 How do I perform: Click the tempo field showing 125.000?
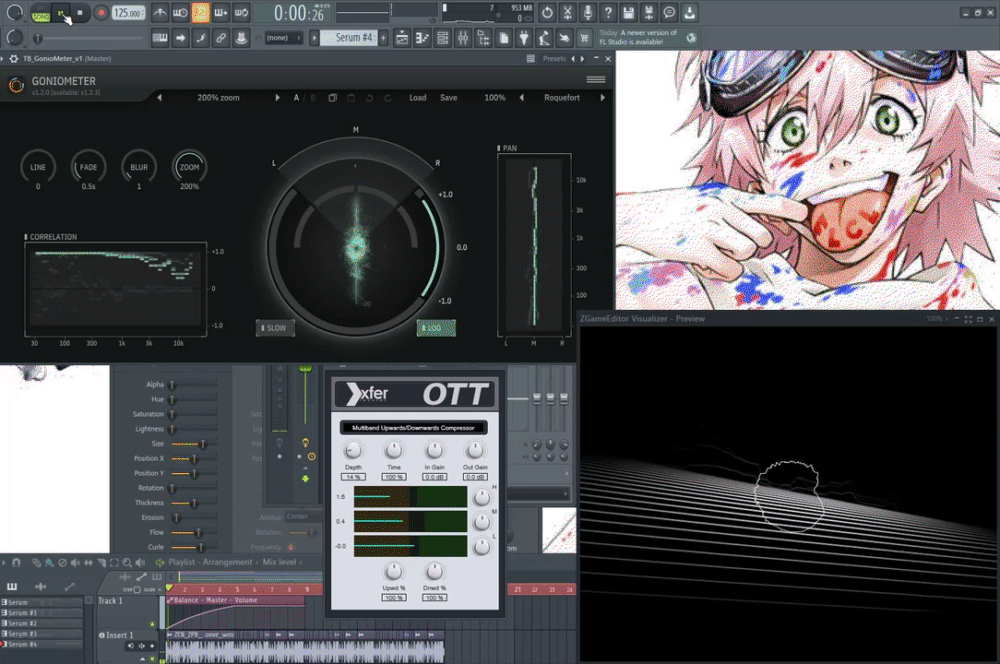pyautogui.click(x=128, y=13)
